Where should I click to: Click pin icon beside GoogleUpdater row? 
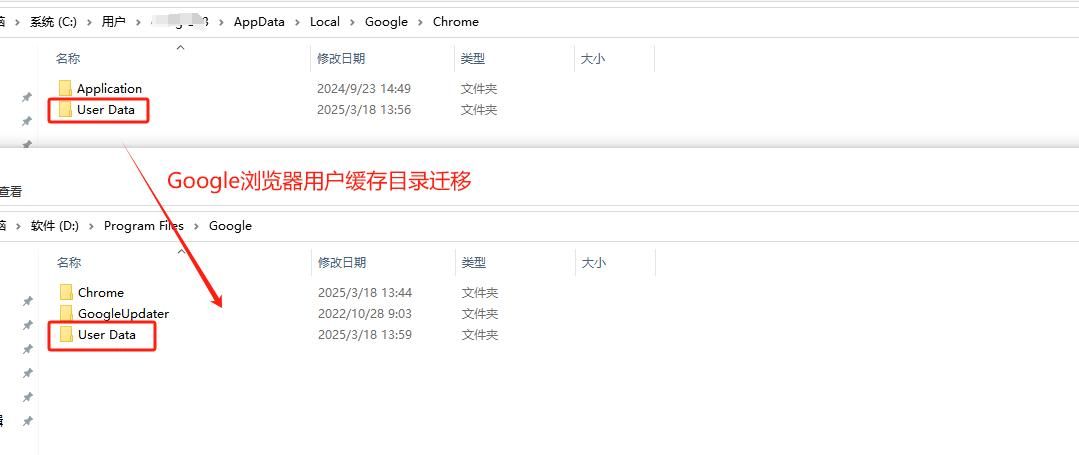[28, 325]
